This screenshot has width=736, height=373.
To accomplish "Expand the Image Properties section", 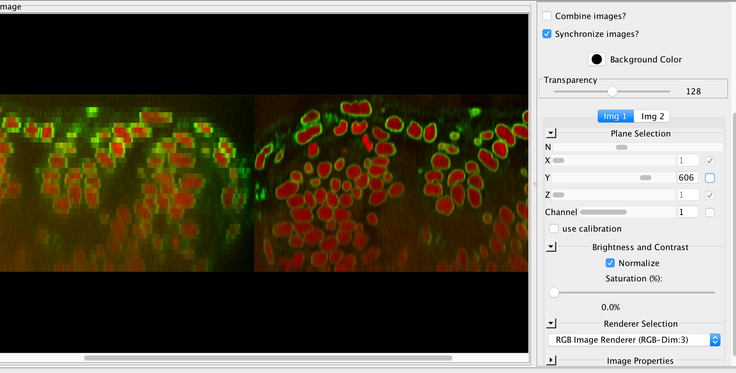I will (551, 360).
